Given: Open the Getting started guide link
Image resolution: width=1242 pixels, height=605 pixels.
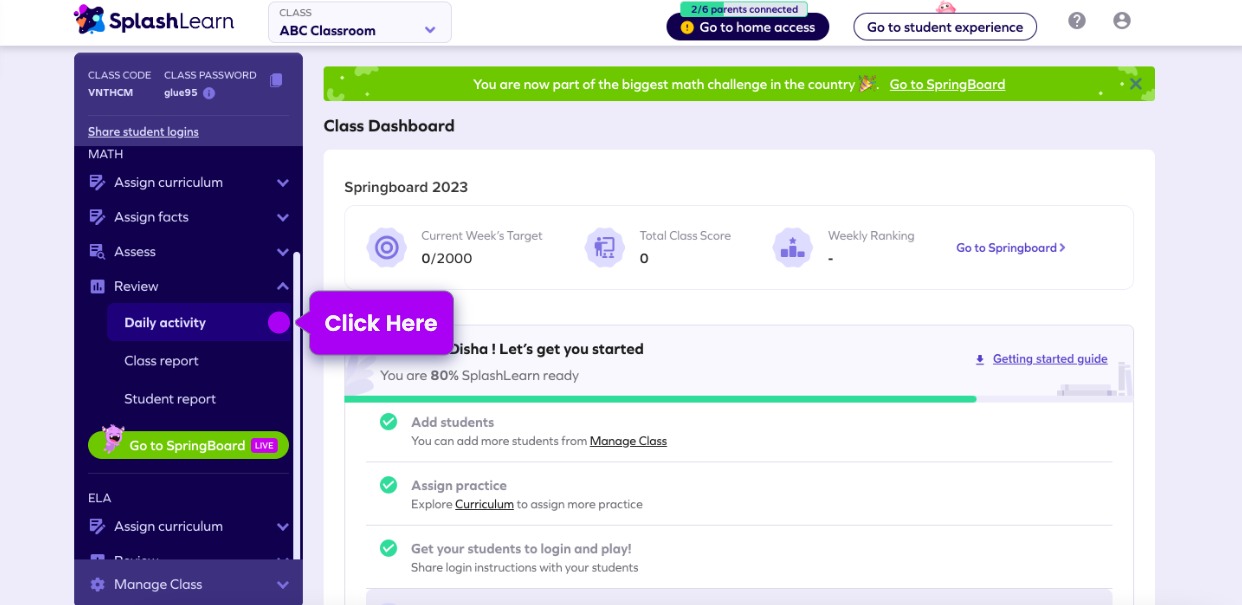Looking at the screenshot, I should [1049, 359].
